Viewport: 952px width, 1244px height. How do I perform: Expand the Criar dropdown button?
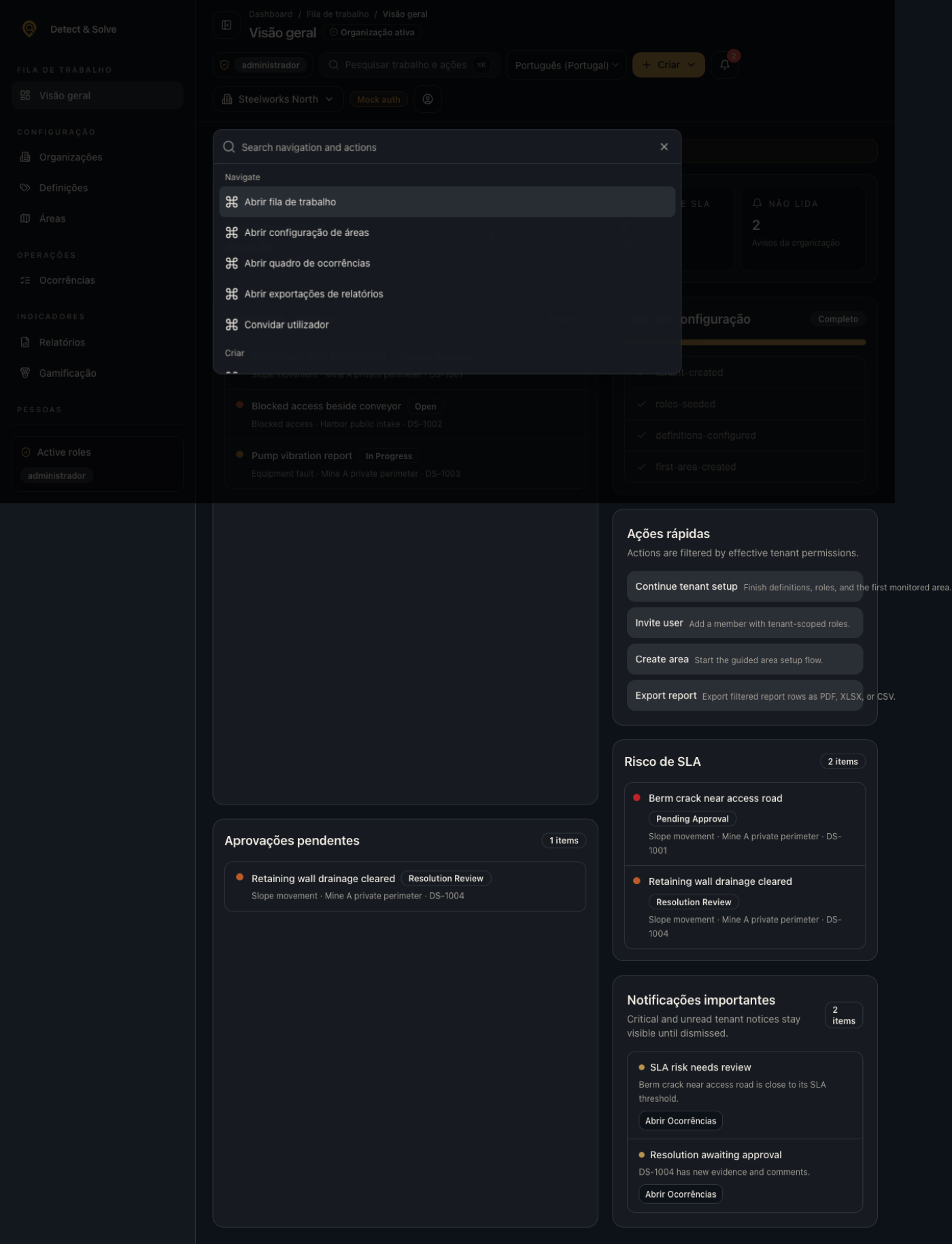(x=668, y=65)
